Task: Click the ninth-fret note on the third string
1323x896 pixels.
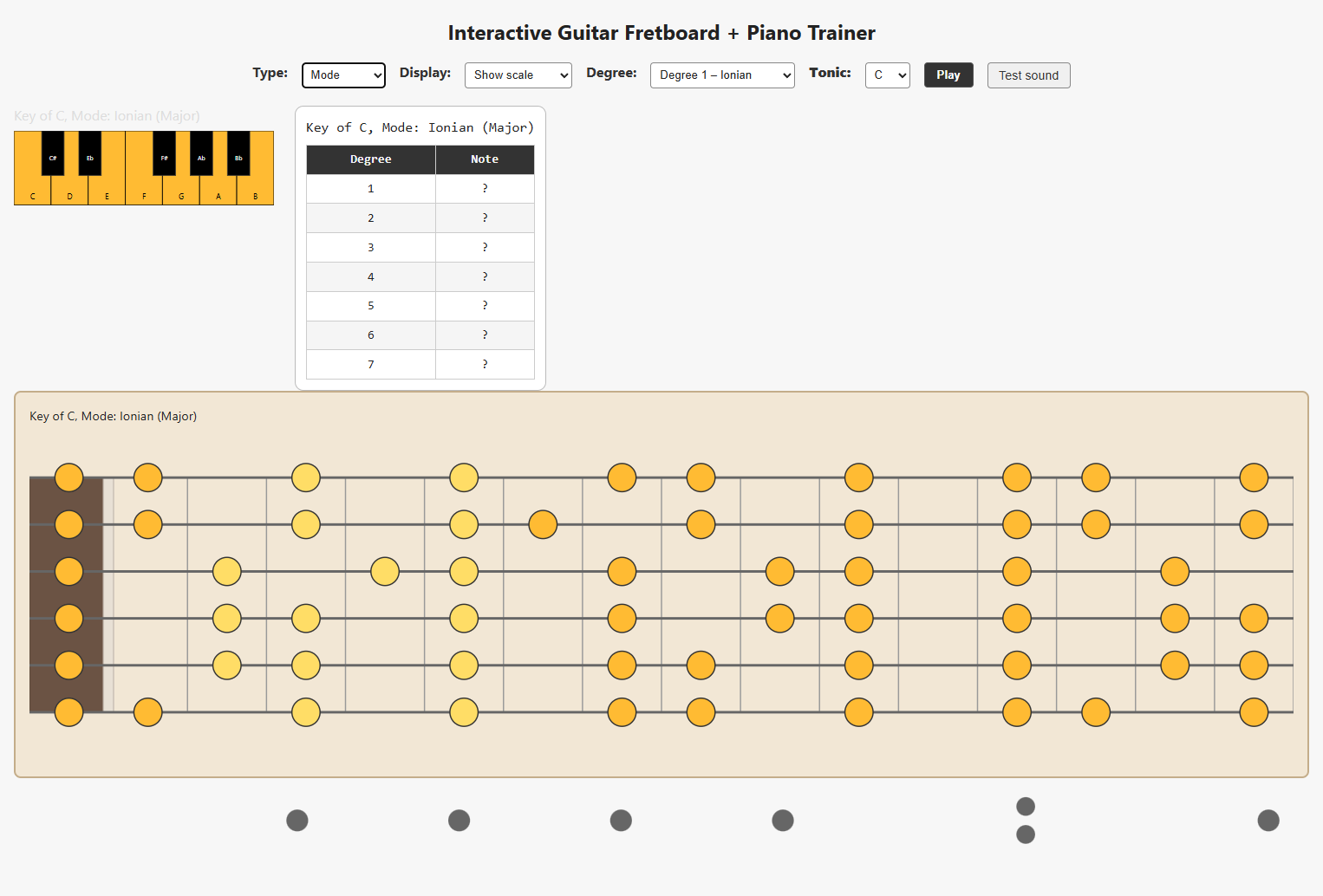Action: [780, 572]
